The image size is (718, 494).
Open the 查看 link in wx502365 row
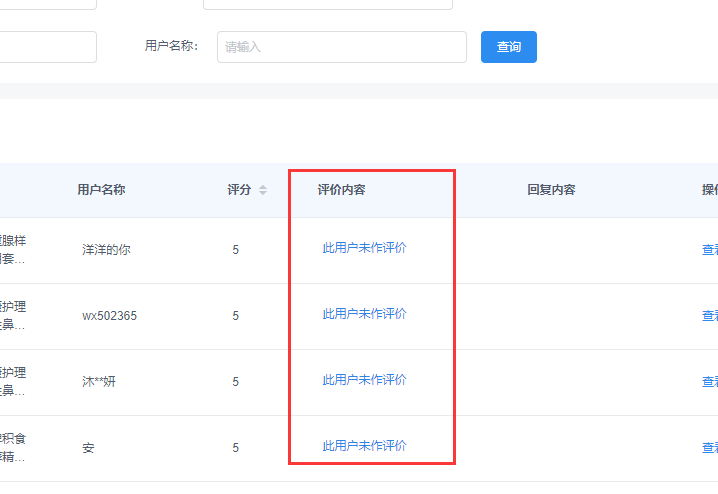click(x=709, y=316)
